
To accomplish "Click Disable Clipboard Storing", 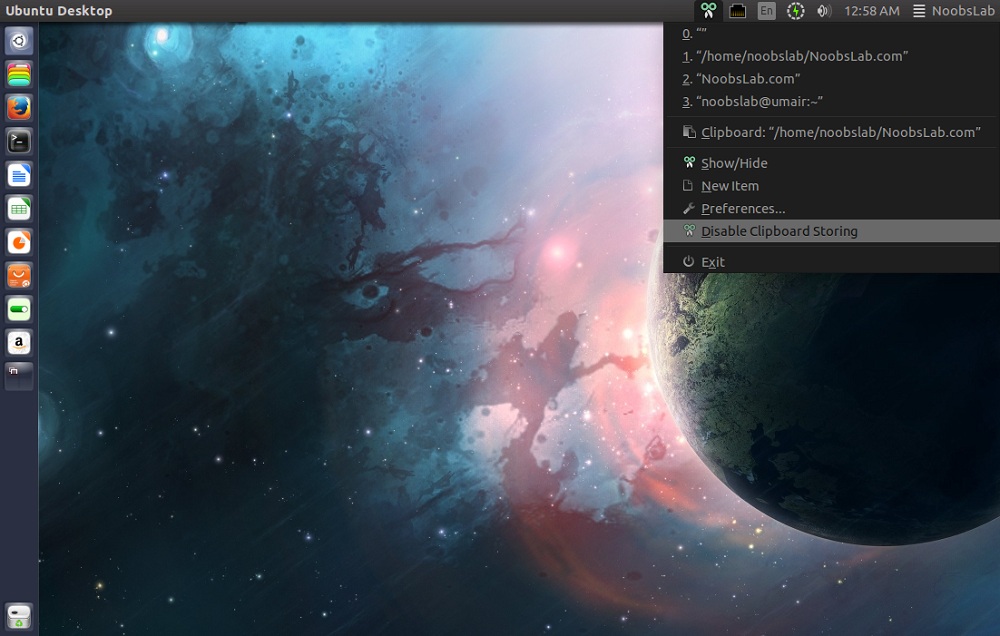I will [x=831, y=231].
